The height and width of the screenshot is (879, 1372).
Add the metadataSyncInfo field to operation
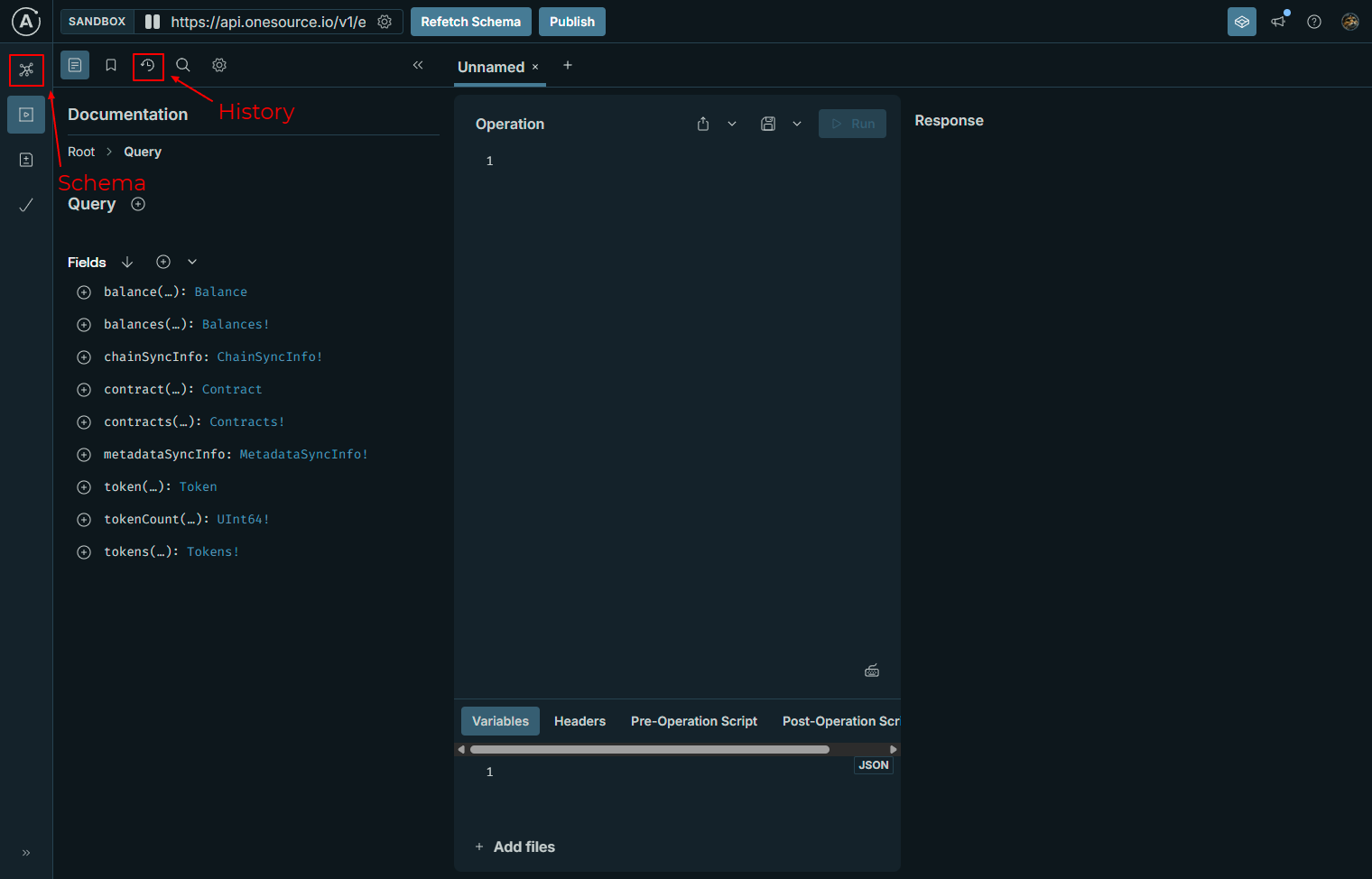pos(84,455)
